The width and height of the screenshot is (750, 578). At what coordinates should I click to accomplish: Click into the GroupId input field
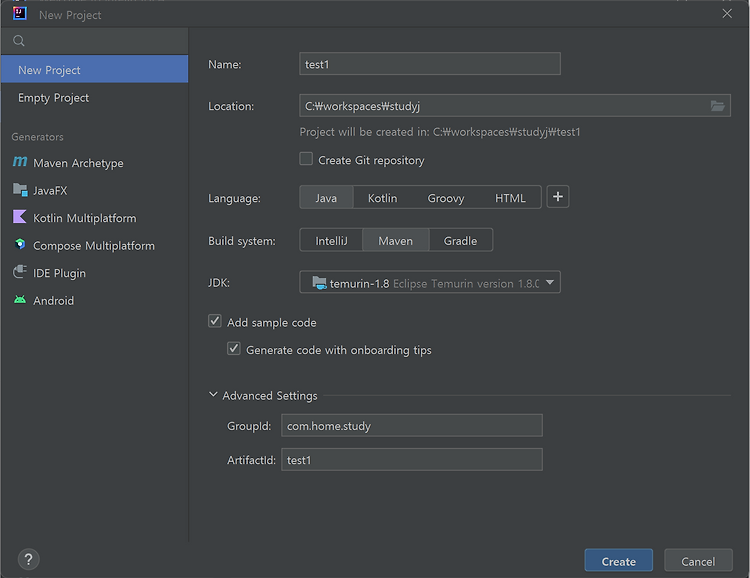click(x=412, y=425)
